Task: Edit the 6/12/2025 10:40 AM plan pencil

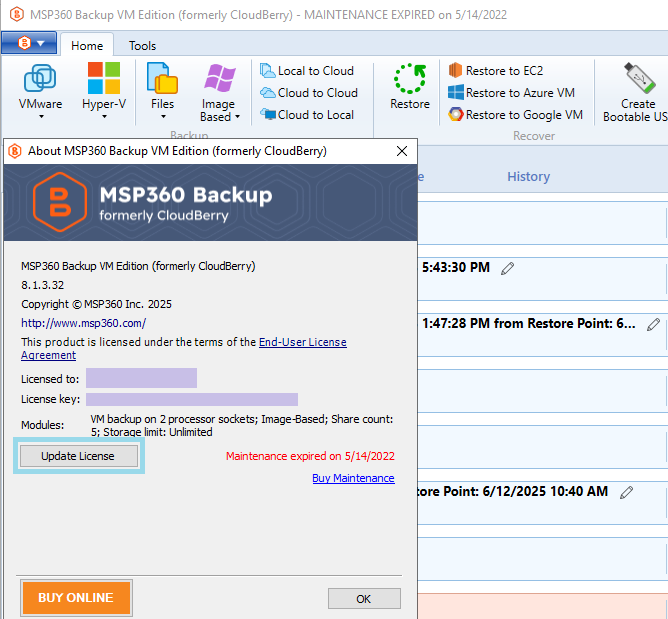Action: click(x=626, y=492)
